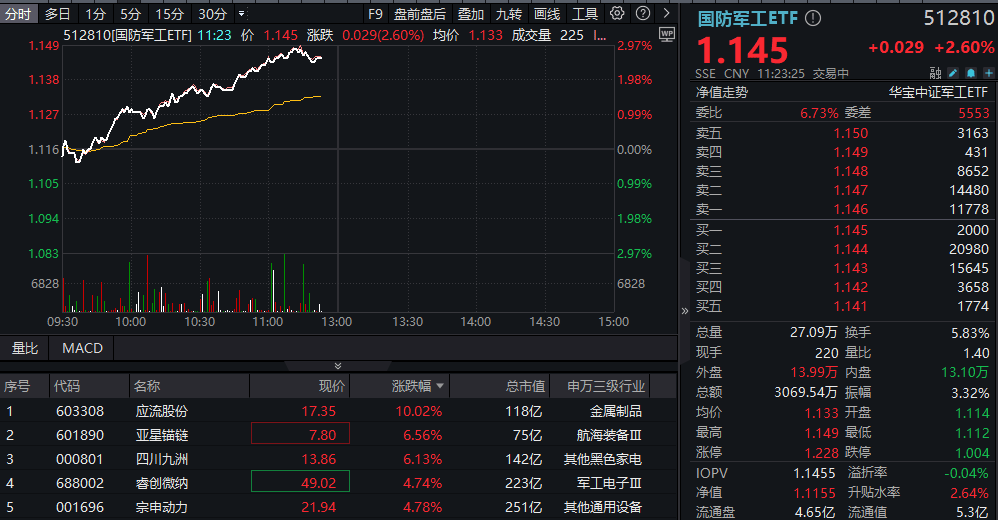This screenshot has width=998, height=520.
Task: Click 买五 bid price 1.141
Action: pyautogui.click(x=851, y=307)
